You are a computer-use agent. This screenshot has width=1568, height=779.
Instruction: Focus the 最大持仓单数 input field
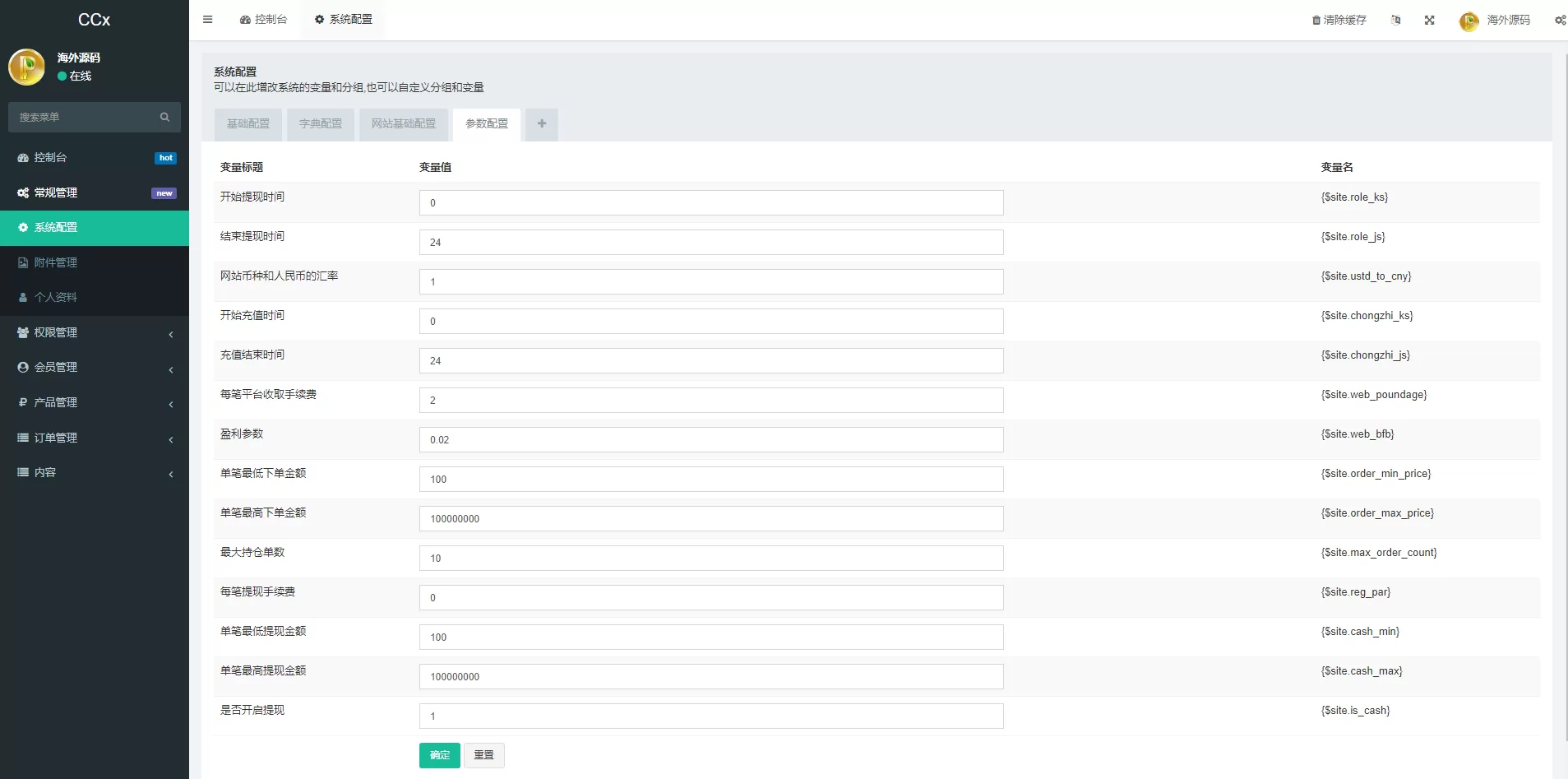click(x=710, y=559)
